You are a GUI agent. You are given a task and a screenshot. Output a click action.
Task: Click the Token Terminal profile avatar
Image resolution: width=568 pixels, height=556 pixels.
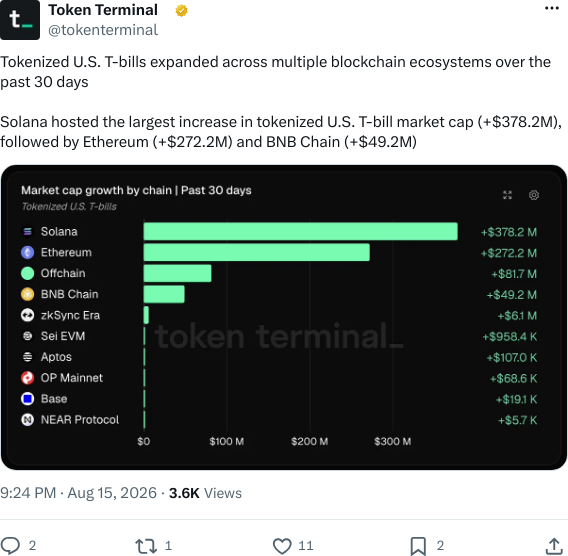(20, 20)
